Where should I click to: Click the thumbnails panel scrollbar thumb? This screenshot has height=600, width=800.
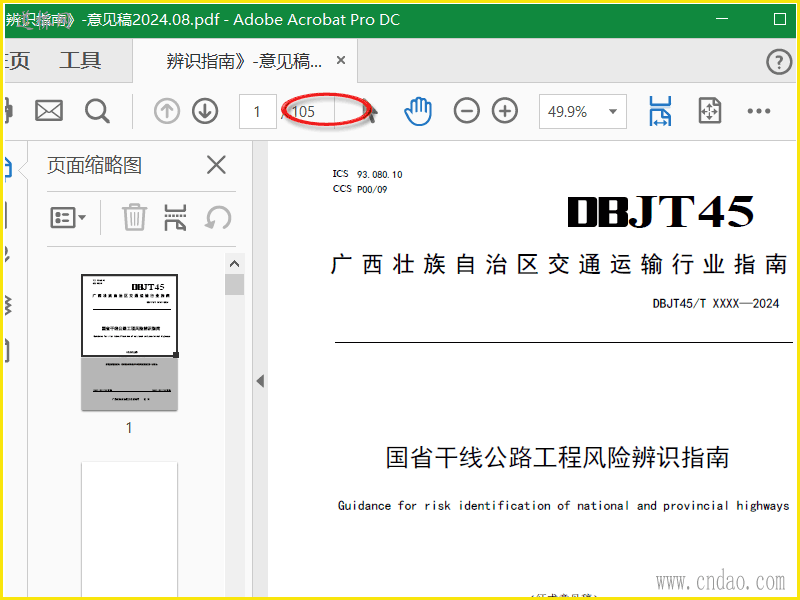[234, 285]
